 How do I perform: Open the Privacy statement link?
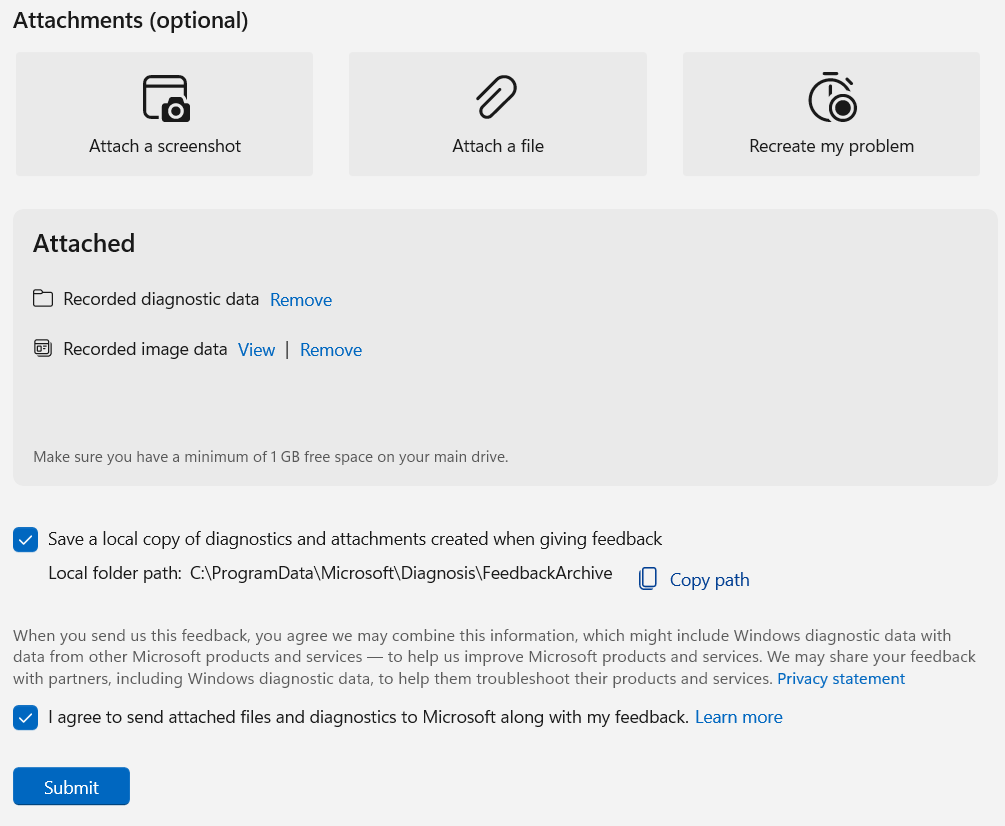click(x=841, y=679)
